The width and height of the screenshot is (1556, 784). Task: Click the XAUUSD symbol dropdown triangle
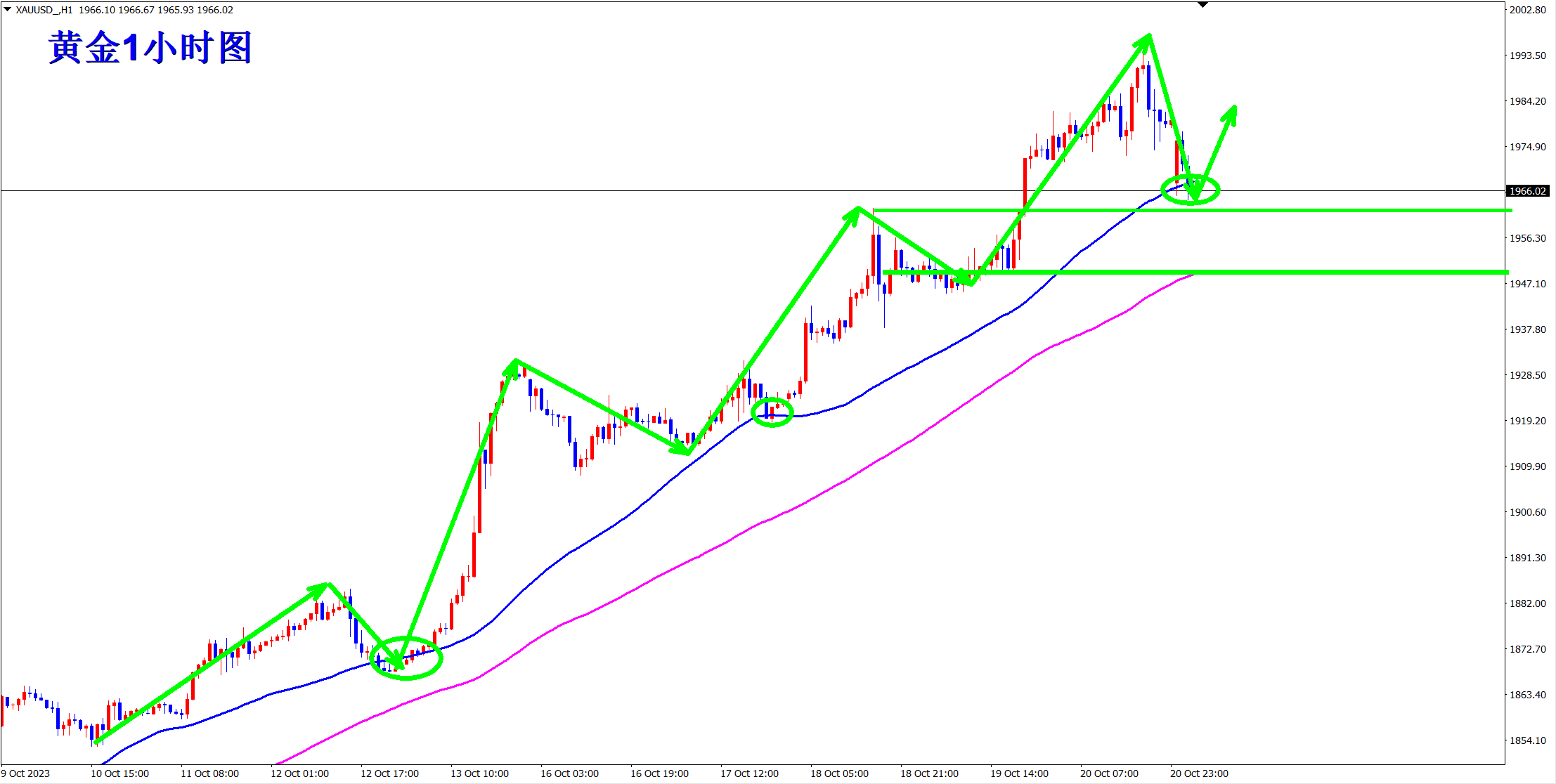[7, 9]
